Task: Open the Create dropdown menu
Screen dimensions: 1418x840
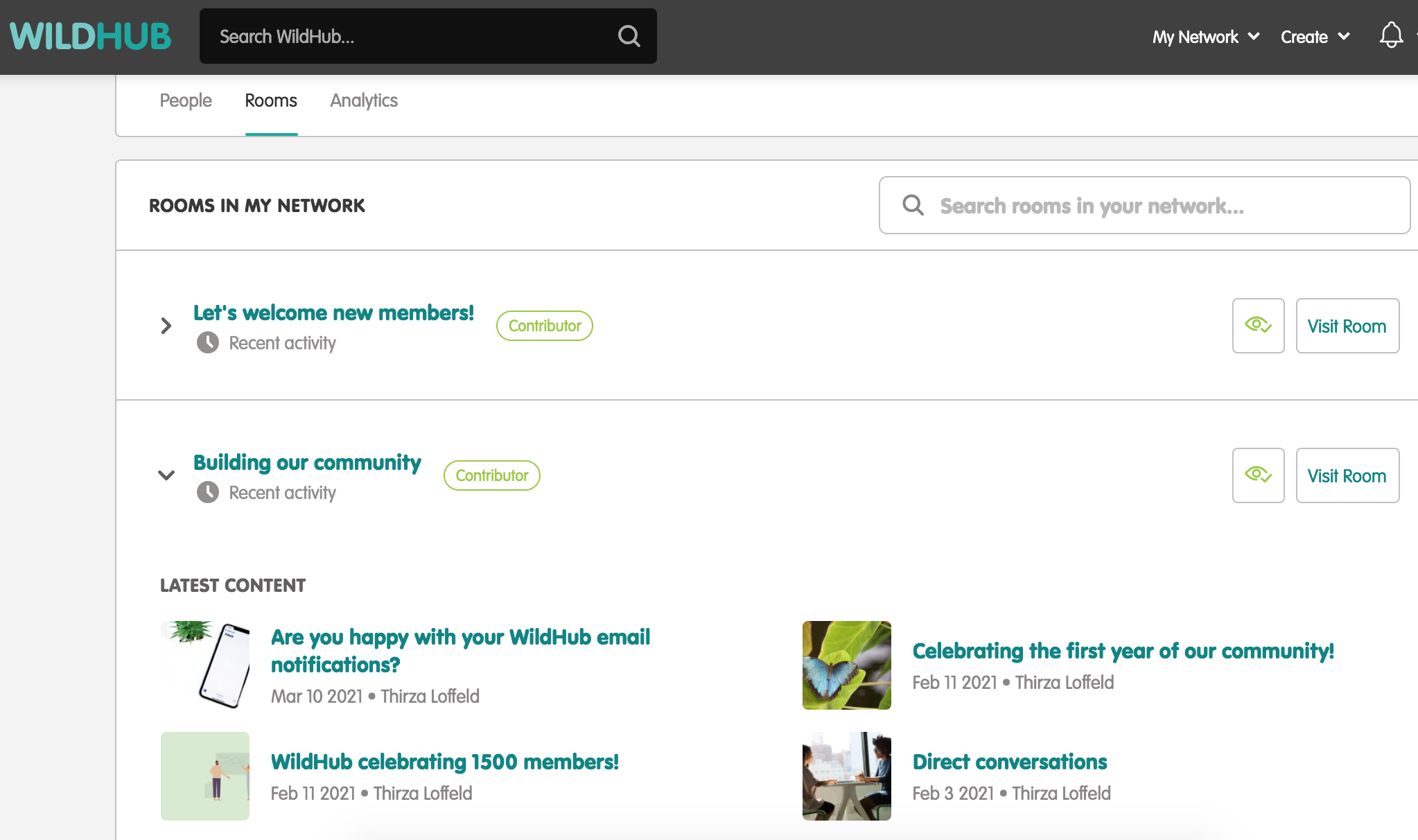Action: tap(1315, 37)
